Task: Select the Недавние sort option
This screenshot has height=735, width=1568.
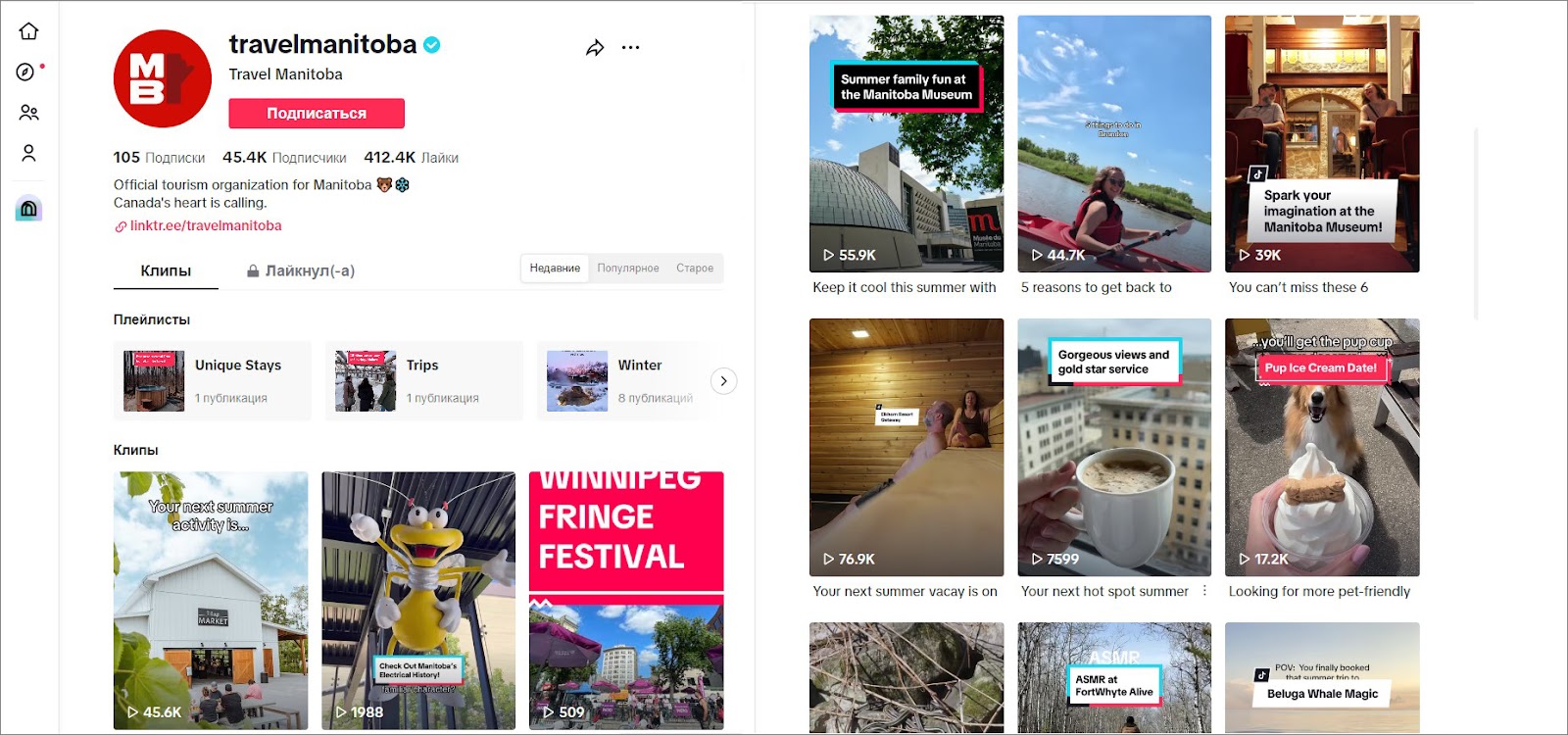Action: 555,269
